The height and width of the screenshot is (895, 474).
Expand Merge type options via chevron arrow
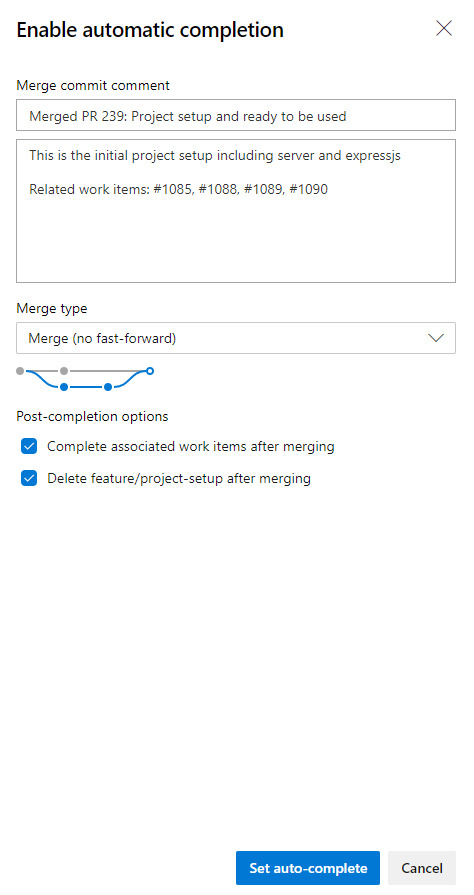436,338
